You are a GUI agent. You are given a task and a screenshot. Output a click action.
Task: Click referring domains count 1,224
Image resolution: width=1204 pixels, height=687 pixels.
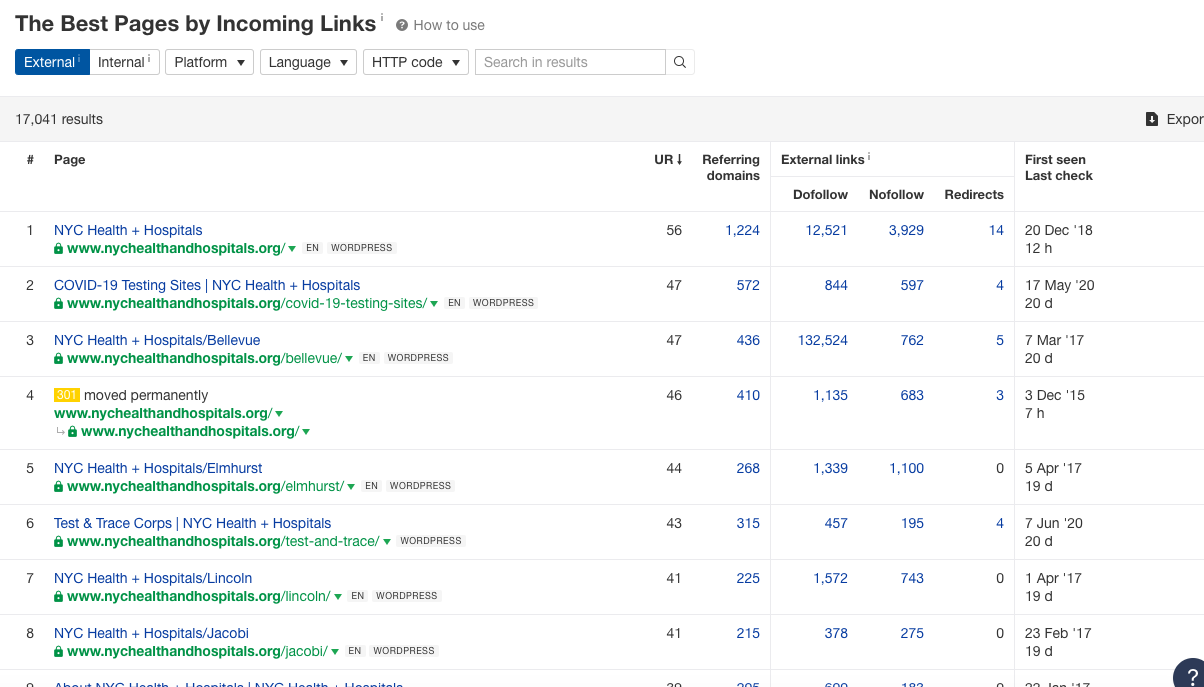(x=742, y=230)
